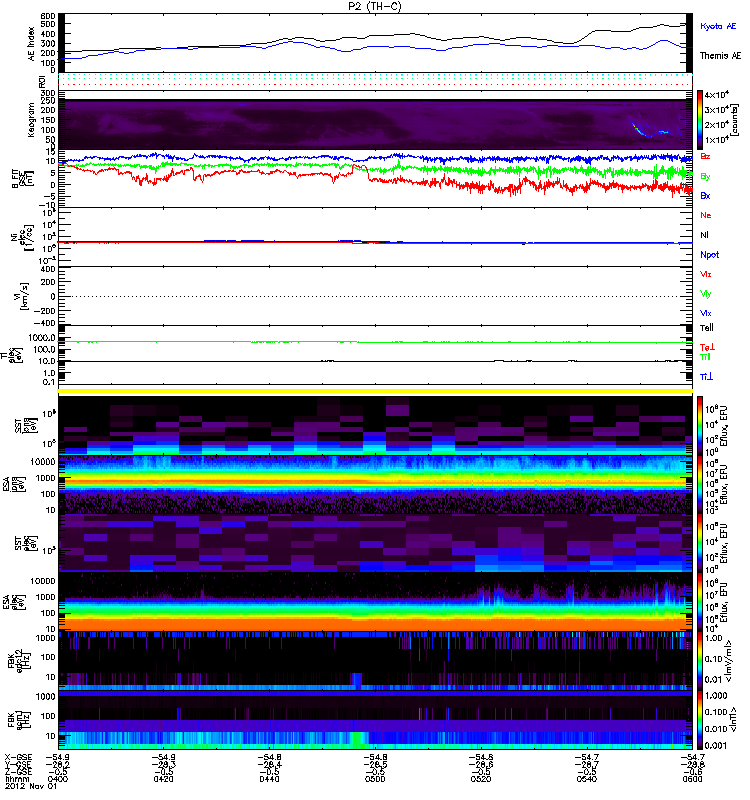Click the blue Bx legend label
Image resolution: width=750 pixels, height=800 pixels.
705,195
